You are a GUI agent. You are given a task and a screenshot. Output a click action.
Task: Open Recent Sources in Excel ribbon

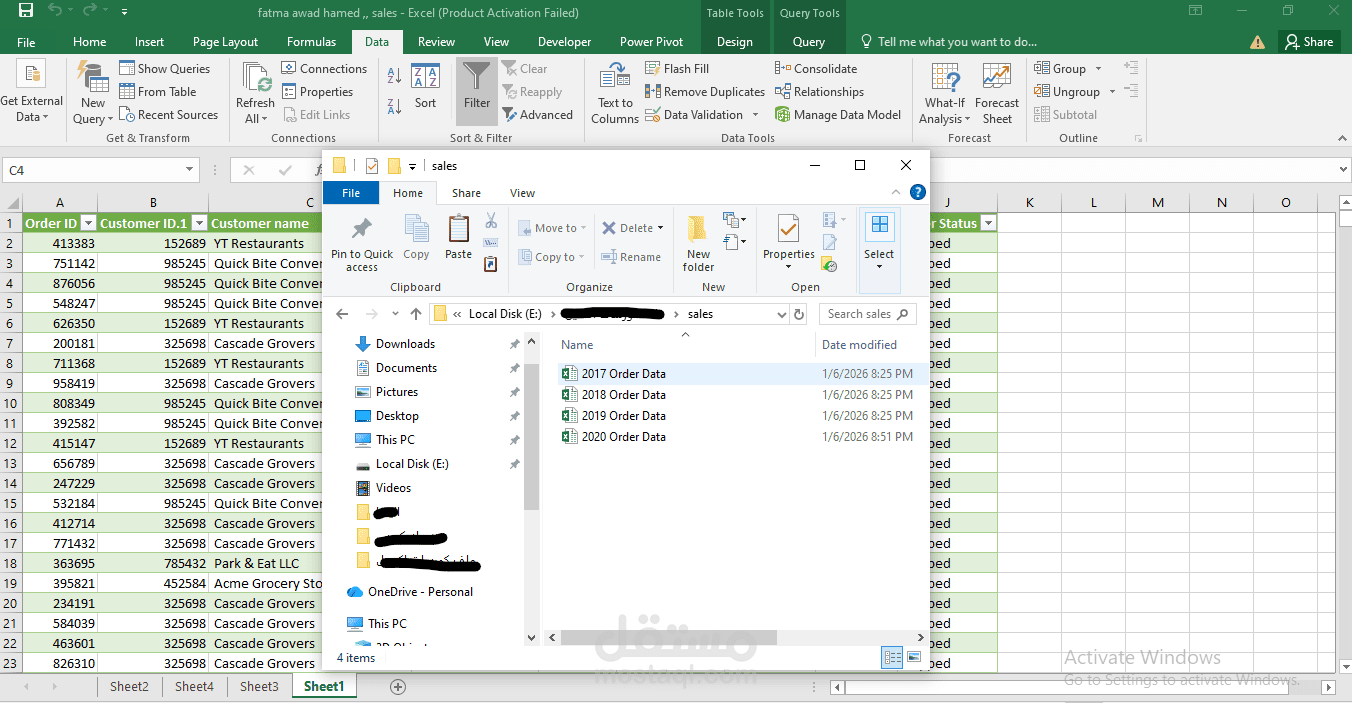click(x=168, y=114)
